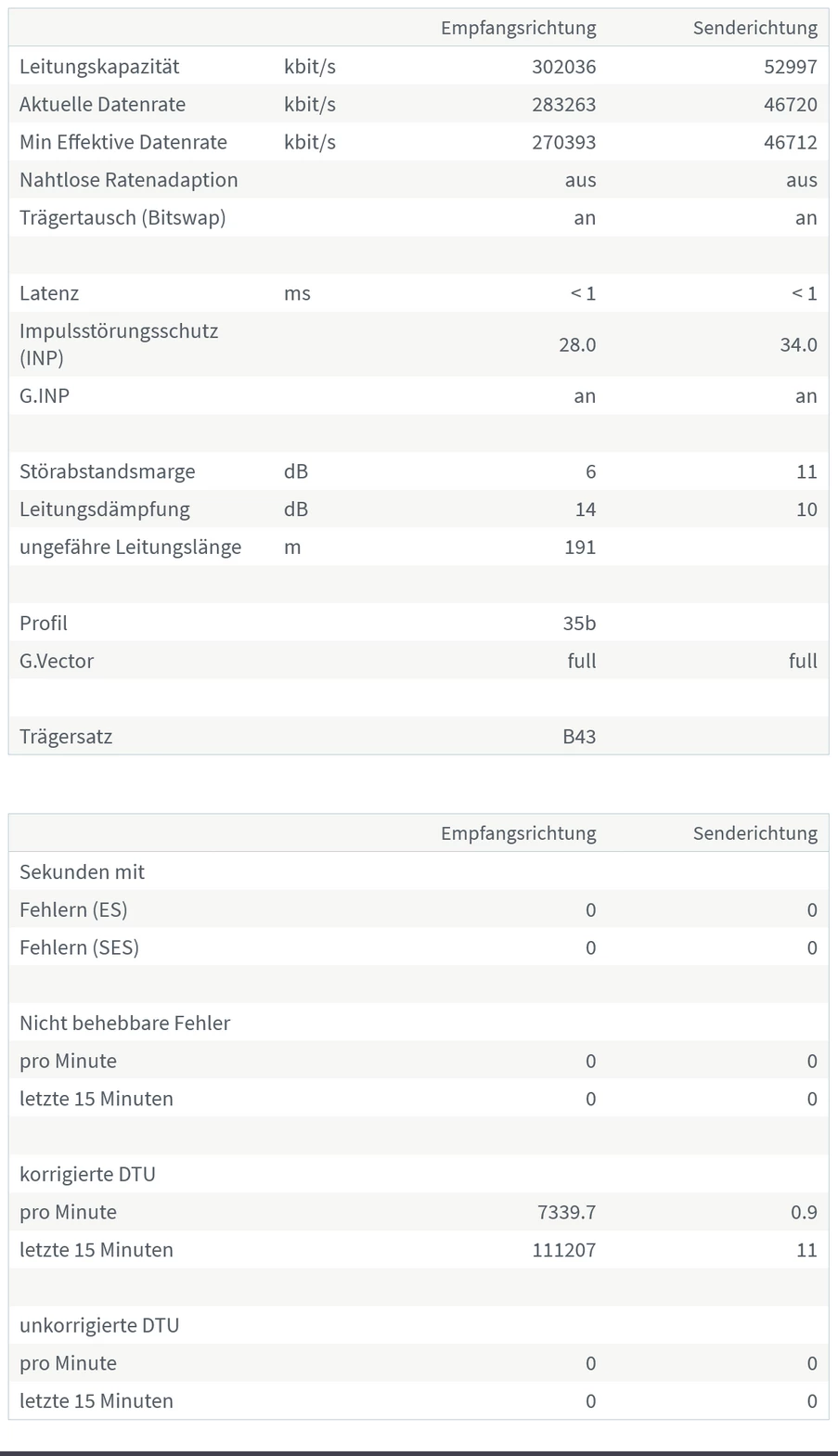Viewport: 838px width, 1456px height.
Task: Click the Latenz row label
Action: click(x=49, y=294)
